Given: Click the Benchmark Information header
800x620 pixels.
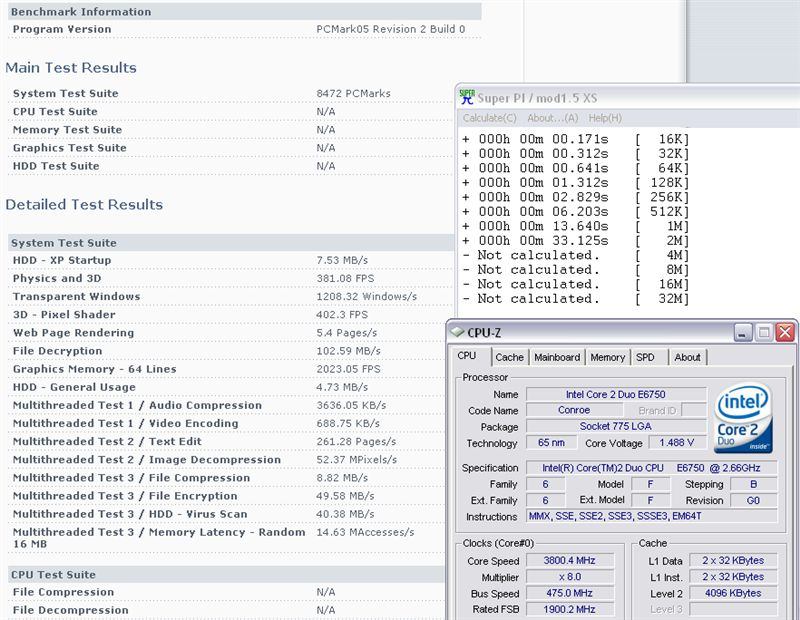Looking at the screenshot, I should [x=244, y=12].
